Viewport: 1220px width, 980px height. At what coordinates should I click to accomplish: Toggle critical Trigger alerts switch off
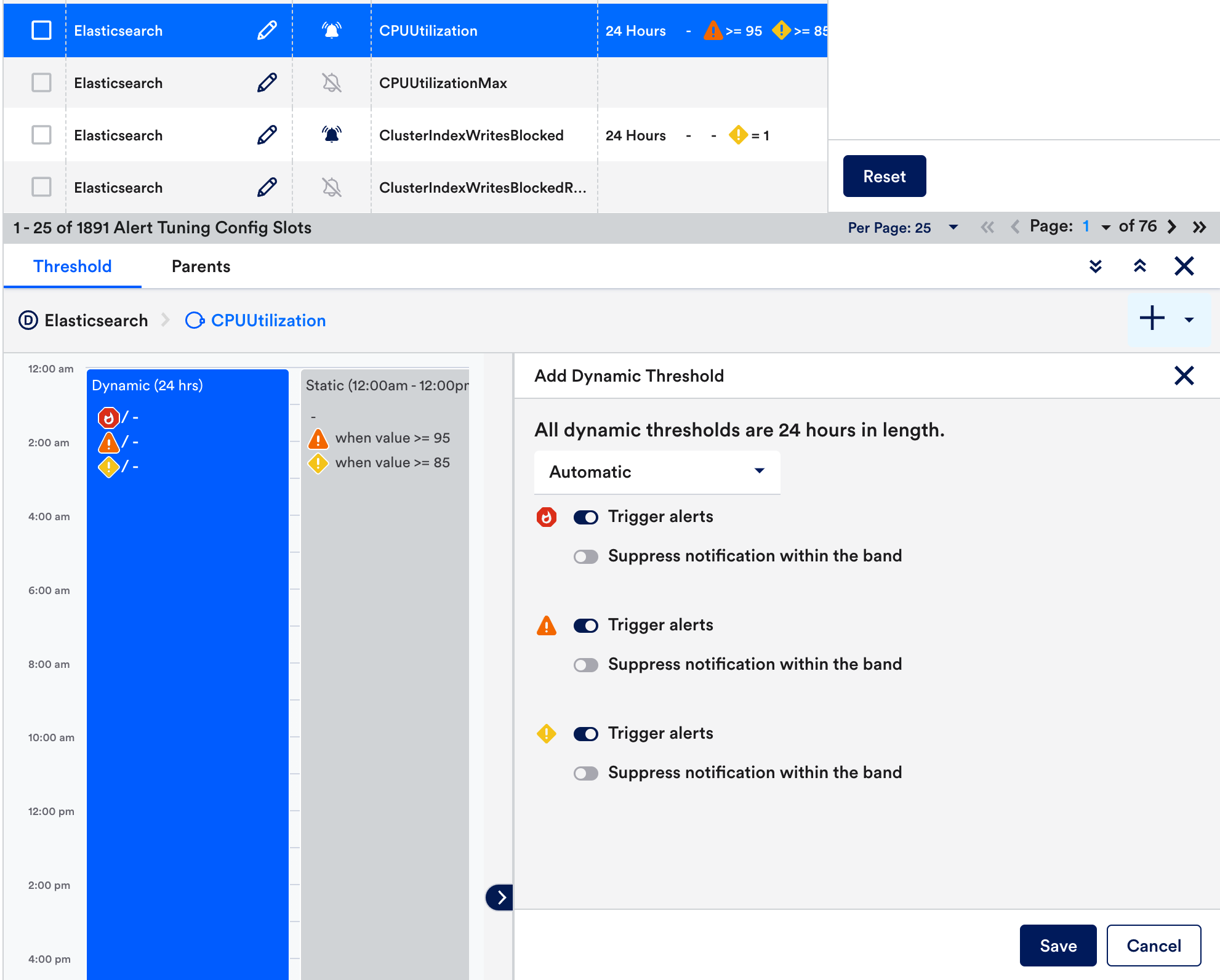coord(585,517)
